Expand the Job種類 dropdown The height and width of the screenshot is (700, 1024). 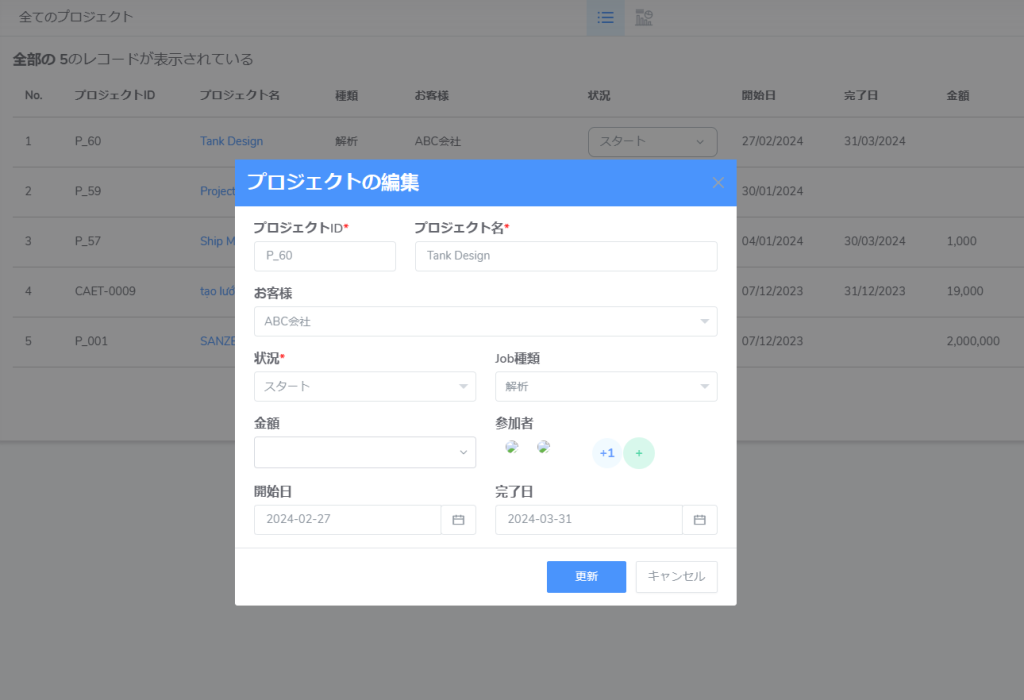[606, 387]
